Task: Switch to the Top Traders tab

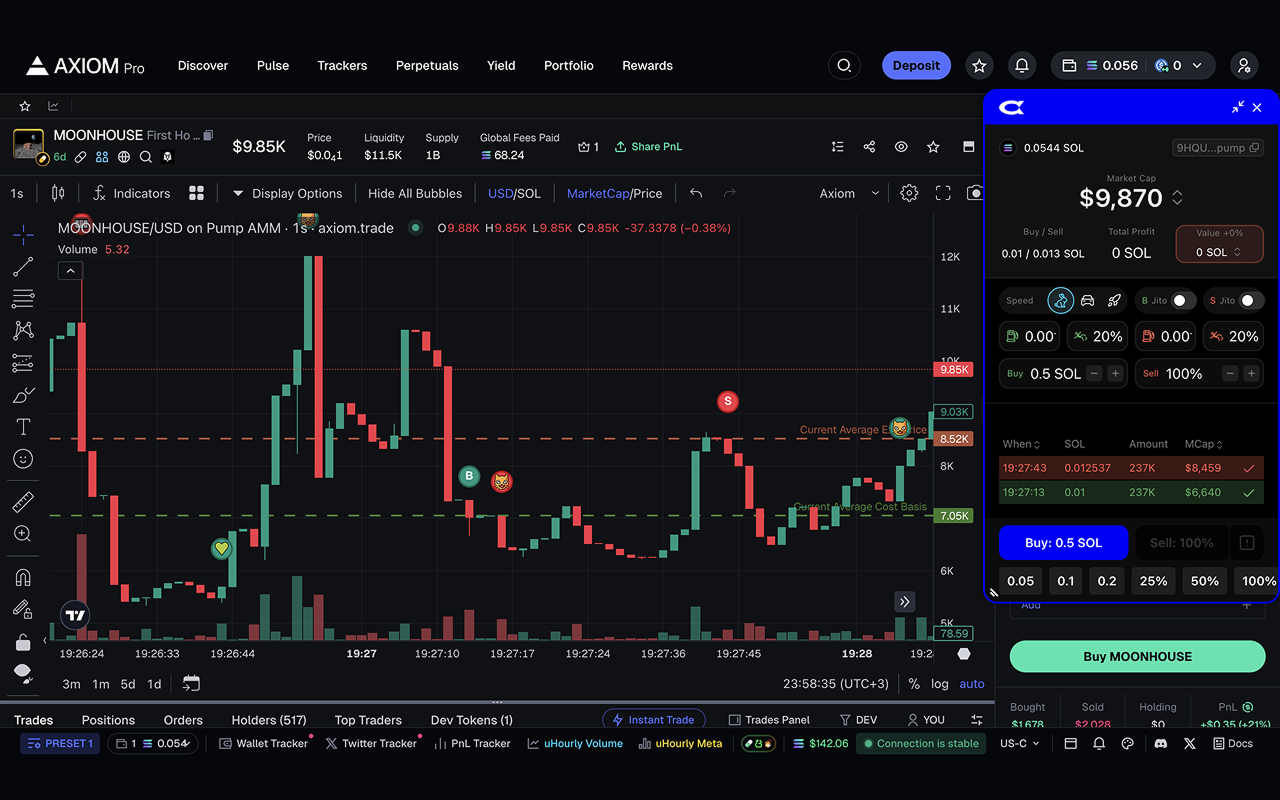Action: (x=368, y=720)
